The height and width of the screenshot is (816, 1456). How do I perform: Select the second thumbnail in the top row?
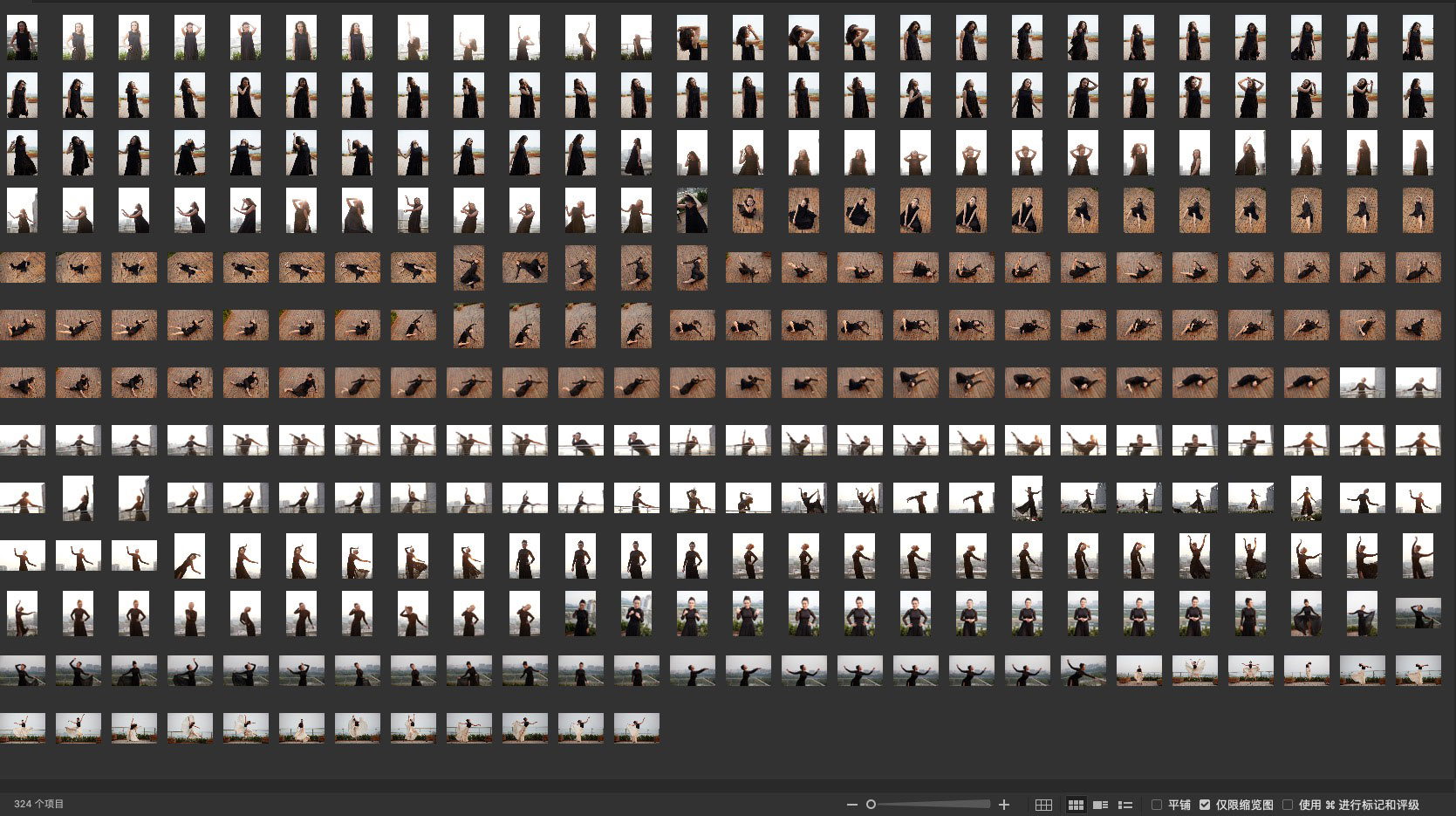(78, 38)
